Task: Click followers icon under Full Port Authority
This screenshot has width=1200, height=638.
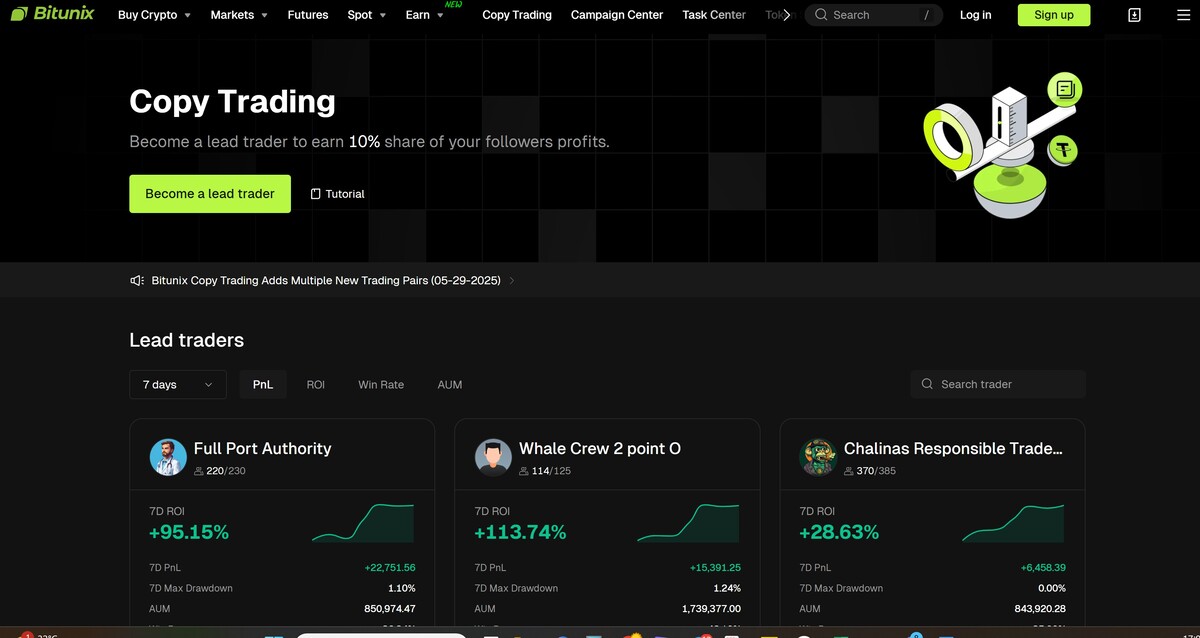Action: click(x=199, y=471)
